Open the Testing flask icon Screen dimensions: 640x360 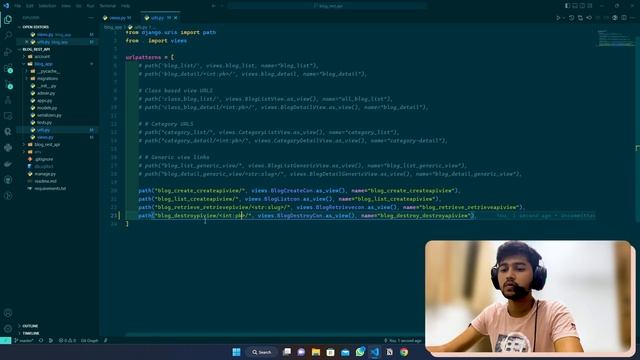click(x=8, y=100)
